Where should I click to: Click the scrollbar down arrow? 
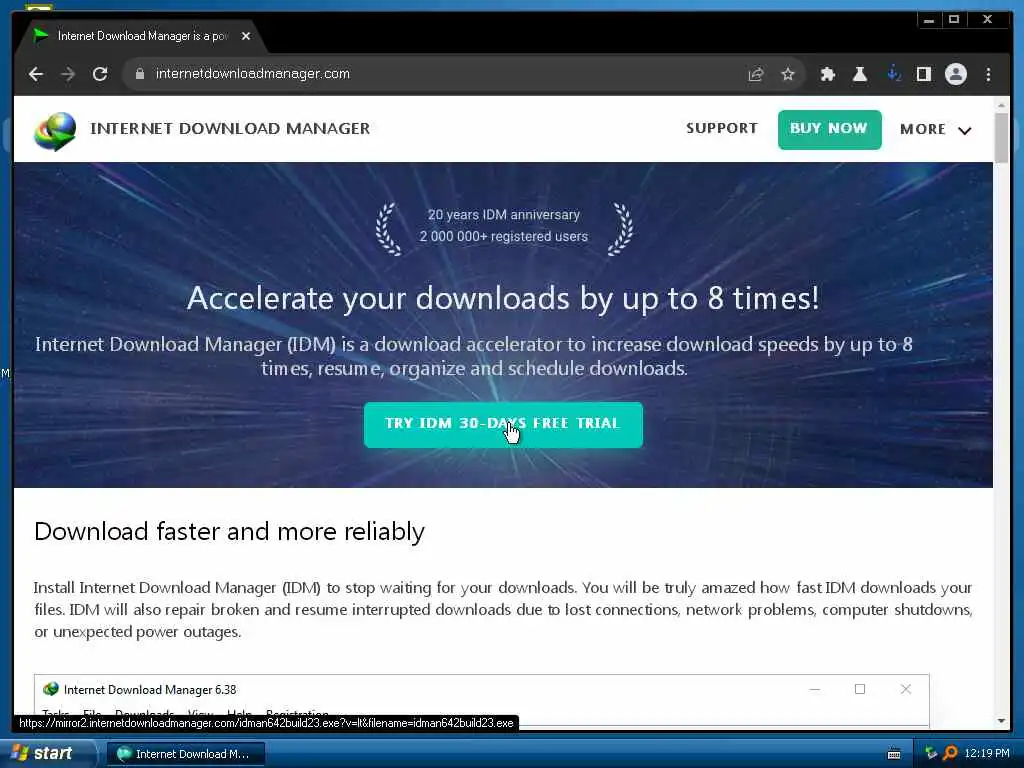pyautogui.click(x=1001, y=720)
